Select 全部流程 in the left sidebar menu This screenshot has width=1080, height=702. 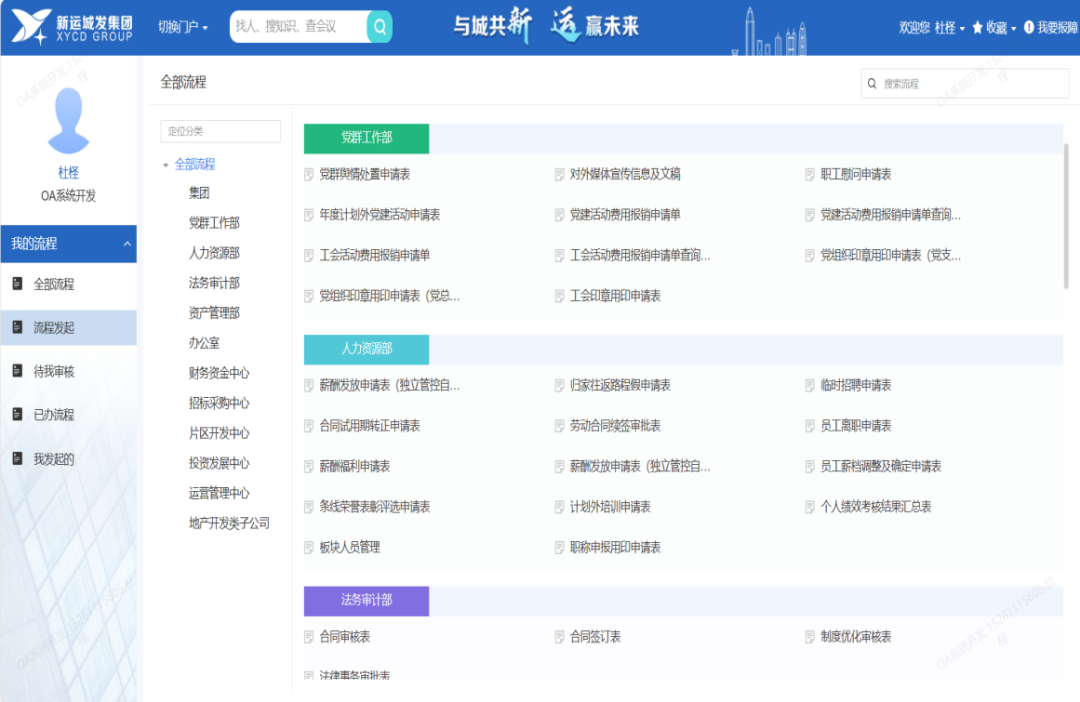pos(68,284)
